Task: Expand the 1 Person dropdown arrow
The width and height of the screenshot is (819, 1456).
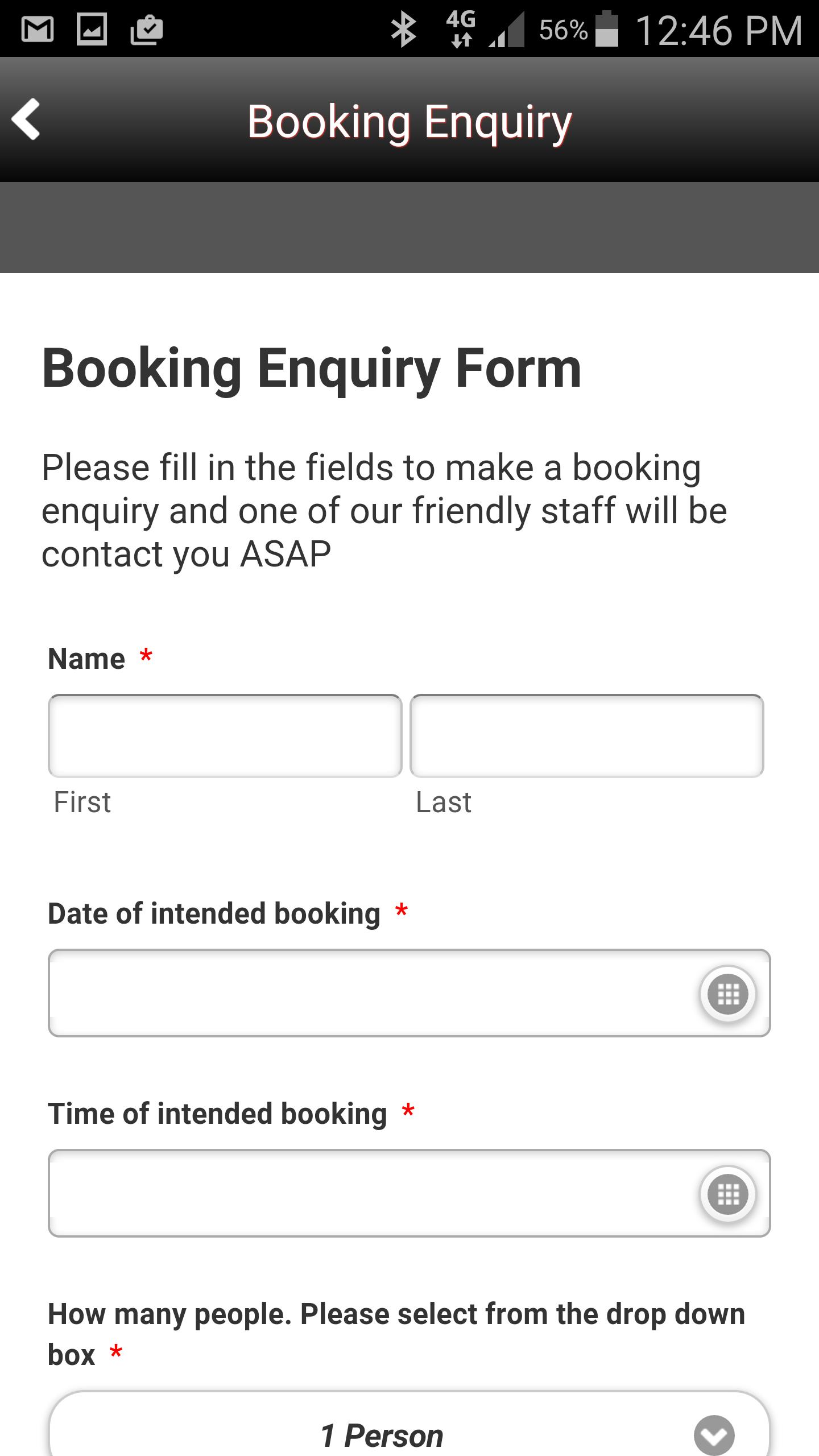Action: point(714,1434)
